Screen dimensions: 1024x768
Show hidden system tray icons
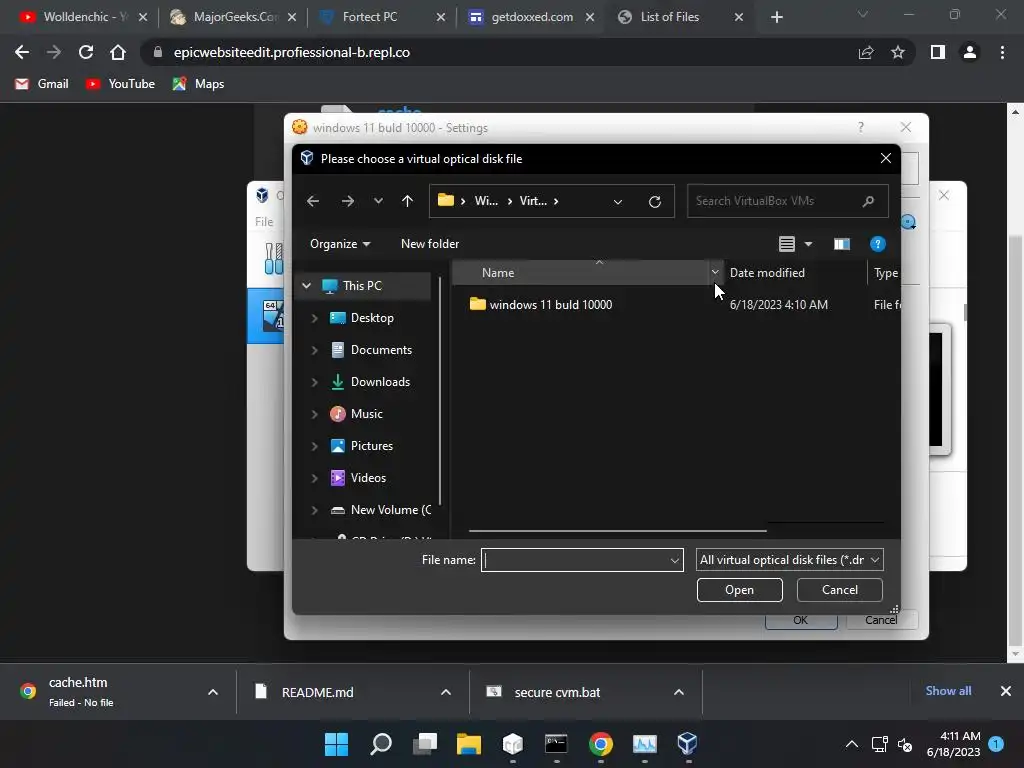click(852, 744)
